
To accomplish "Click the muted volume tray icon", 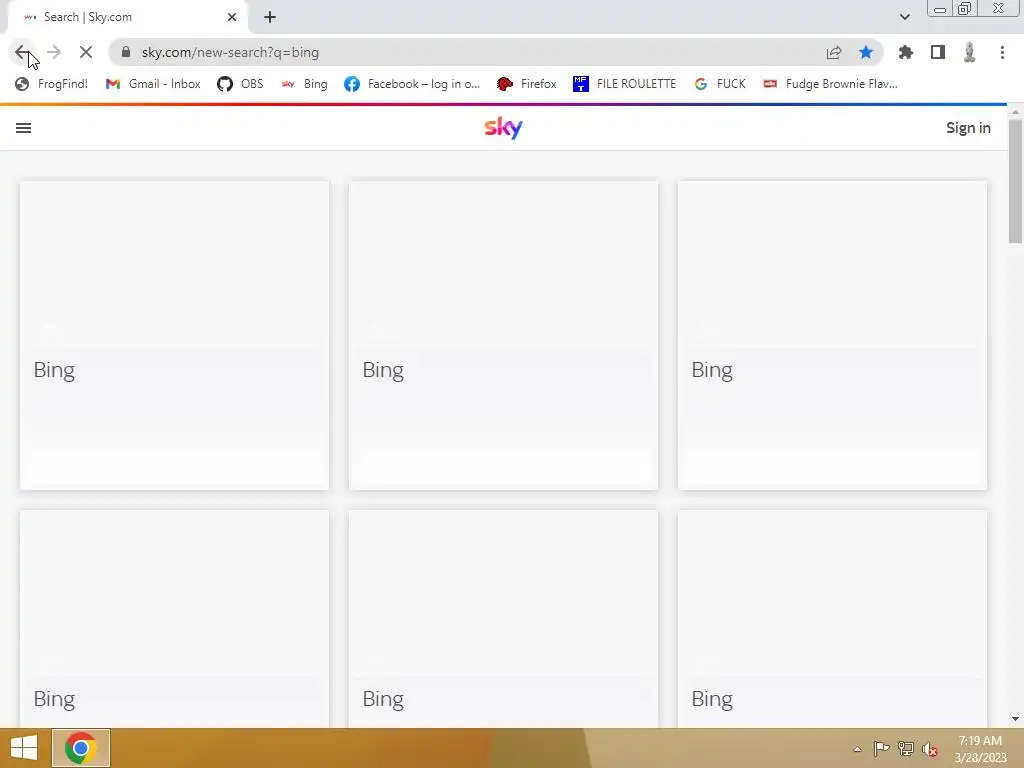I will pyautogui.click(x=930, y=749).
